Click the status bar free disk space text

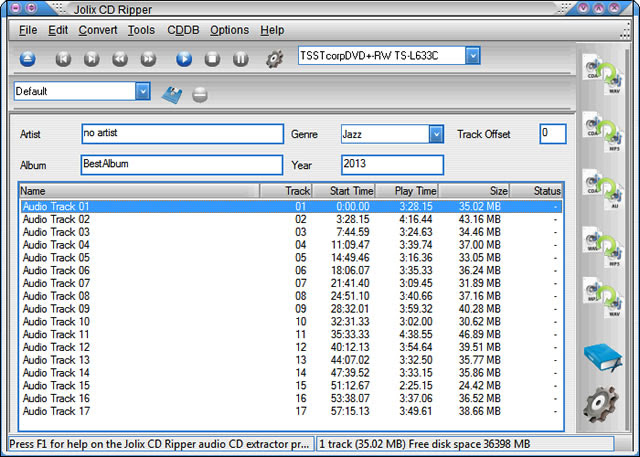(x=469, y=444)
